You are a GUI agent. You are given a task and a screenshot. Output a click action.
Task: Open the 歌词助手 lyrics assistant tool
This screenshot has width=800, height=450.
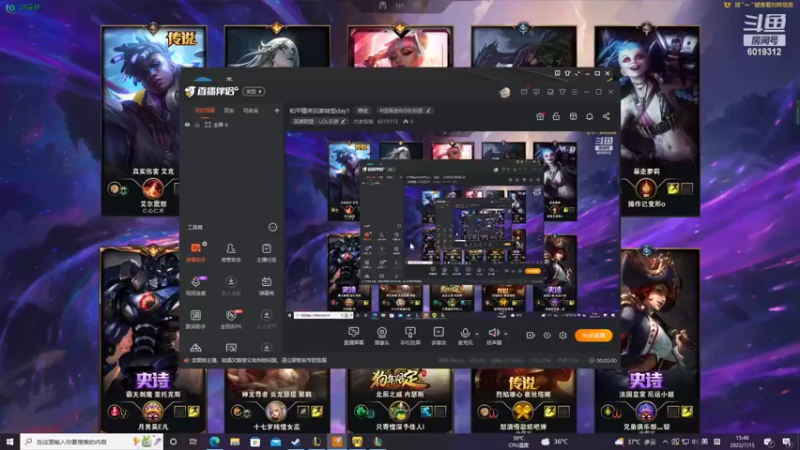[196, 319]
